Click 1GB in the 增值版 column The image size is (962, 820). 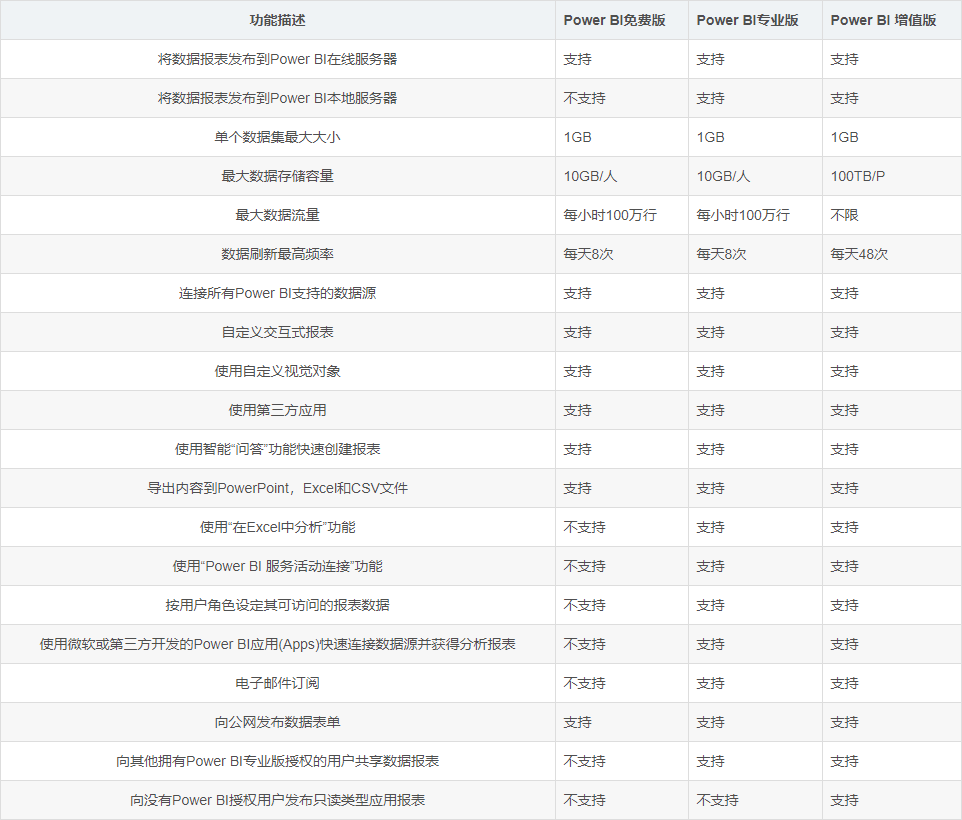[844, 137]
